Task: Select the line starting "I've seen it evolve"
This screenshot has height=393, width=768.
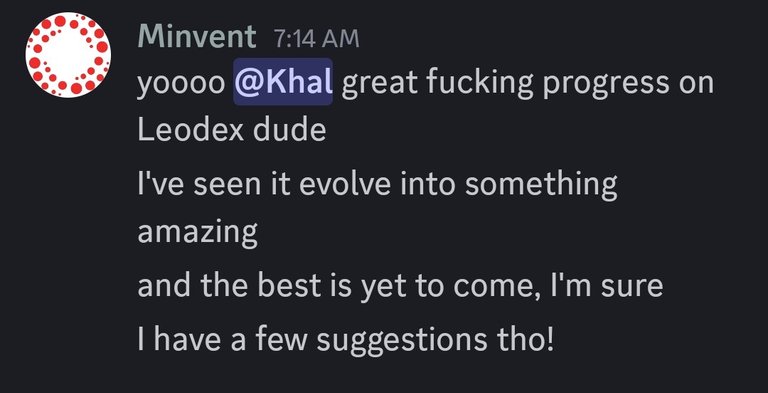Action: (x=377, y=184)
